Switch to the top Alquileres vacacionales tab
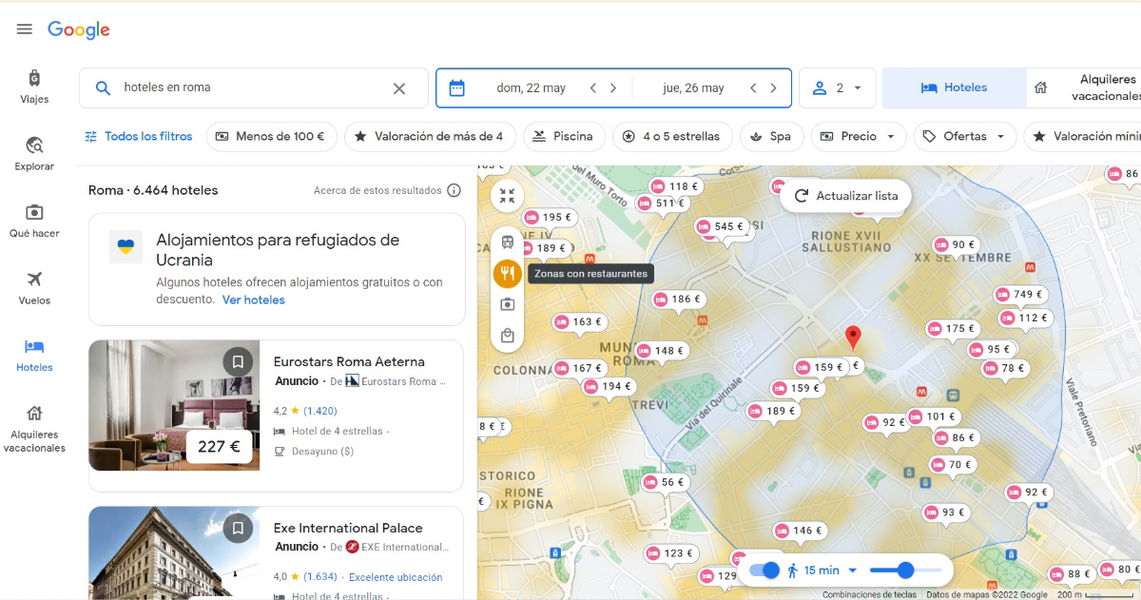1141x600 pixels. coord(1086,88)
